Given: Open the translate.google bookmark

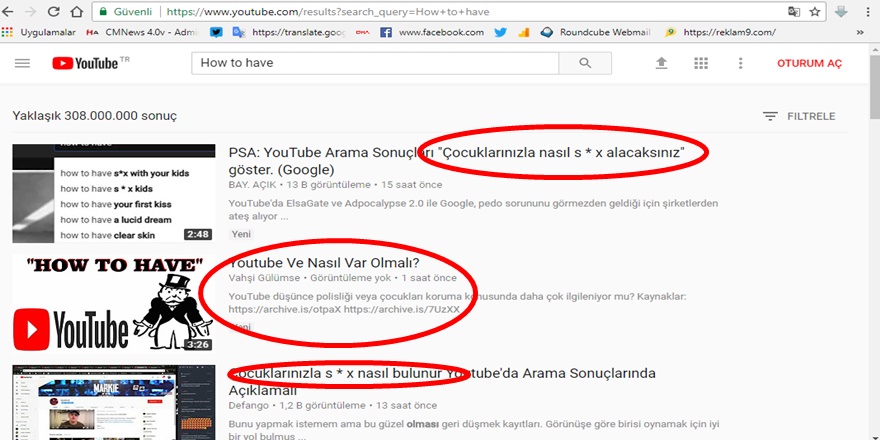Looking at the screenshot, I should point(289,33).
